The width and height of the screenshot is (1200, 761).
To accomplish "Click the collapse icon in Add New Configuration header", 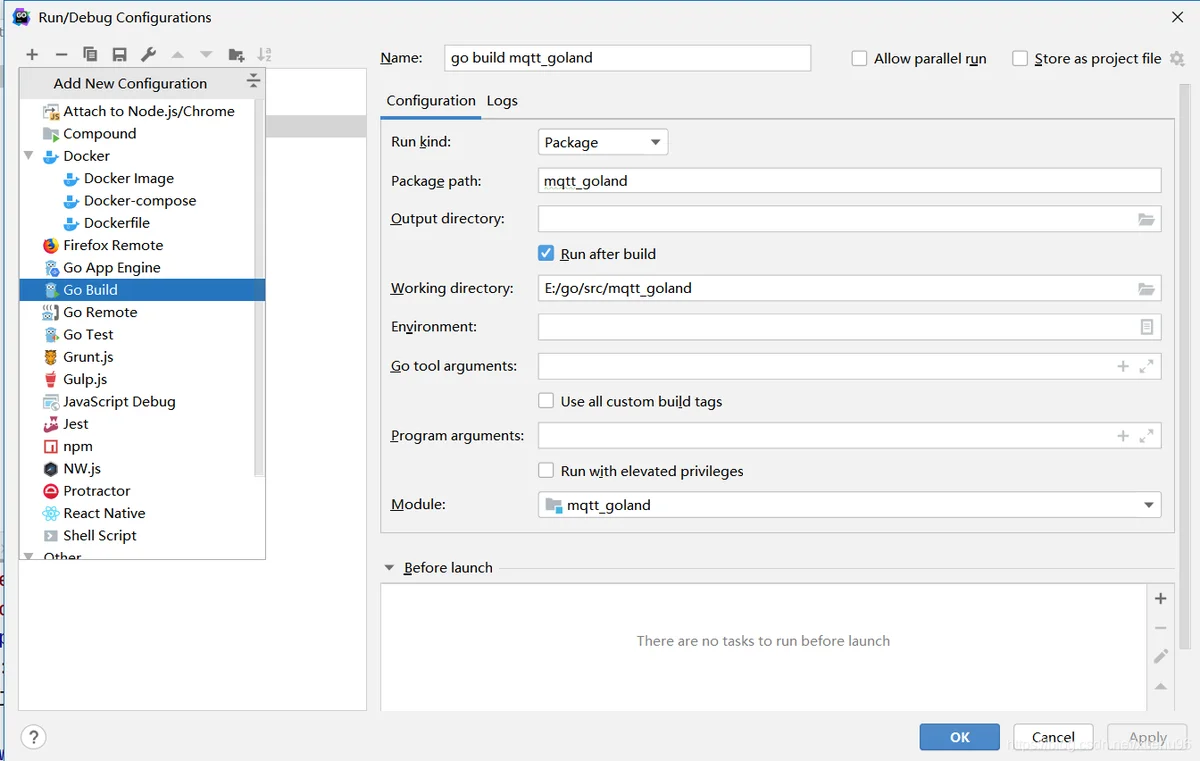I will [253, 81].
